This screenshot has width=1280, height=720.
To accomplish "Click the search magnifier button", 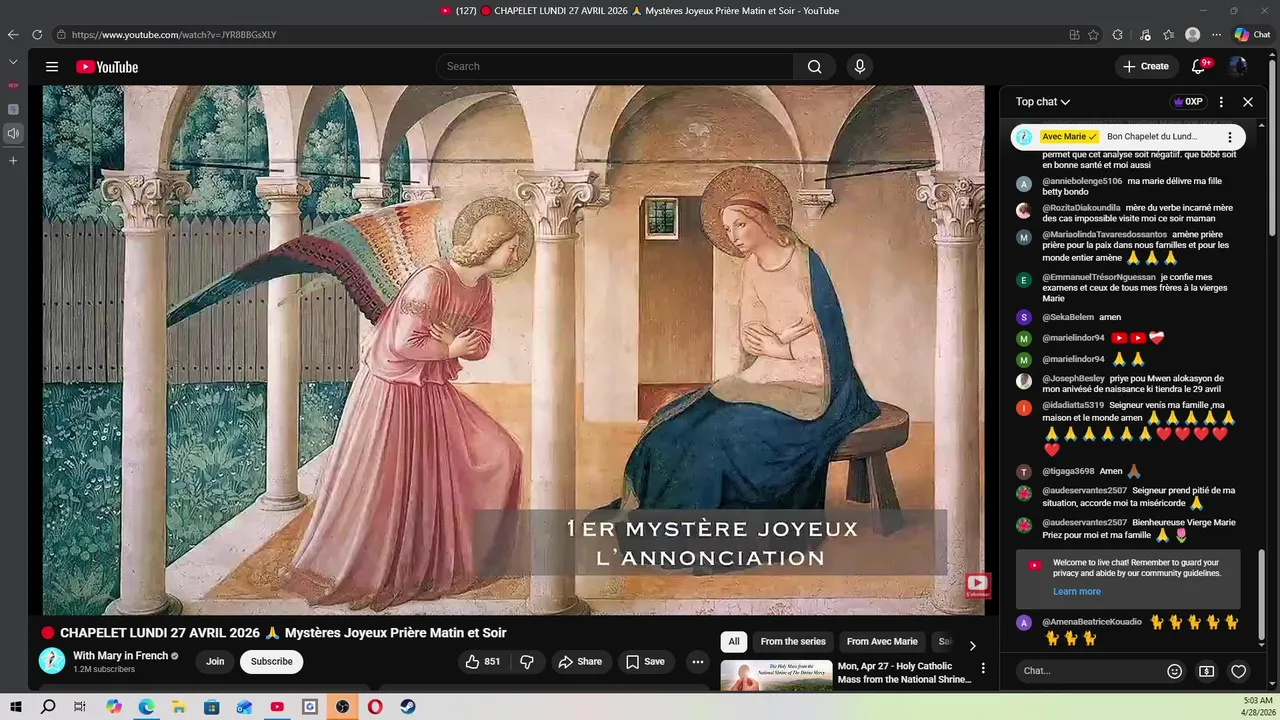I will point(815,67).
